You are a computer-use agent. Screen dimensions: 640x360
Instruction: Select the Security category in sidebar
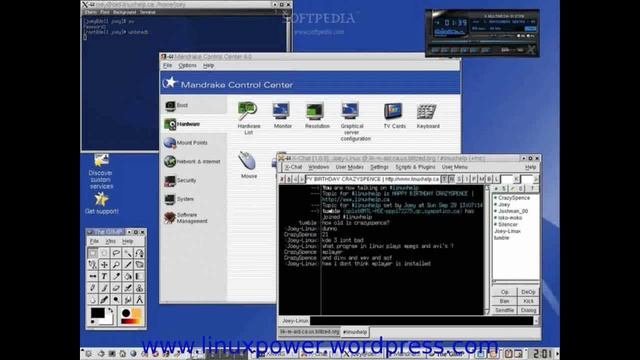click(x=193, y=180)
